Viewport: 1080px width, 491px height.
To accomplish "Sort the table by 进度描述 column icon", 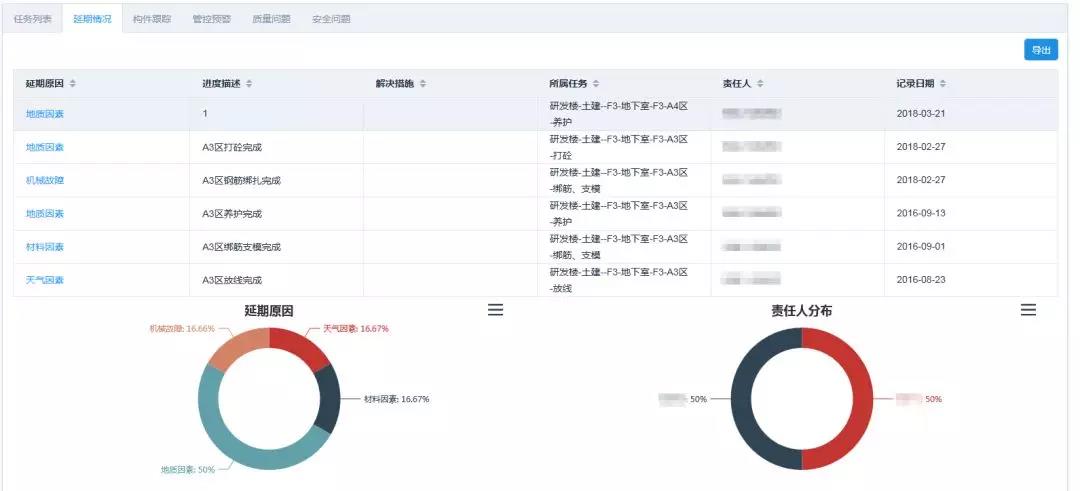I will 249,83.
